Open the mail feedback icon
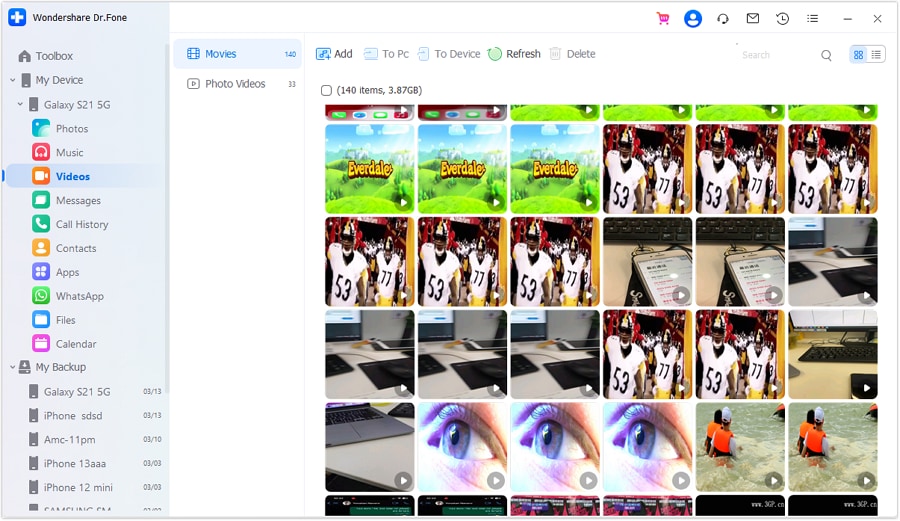 752,18
